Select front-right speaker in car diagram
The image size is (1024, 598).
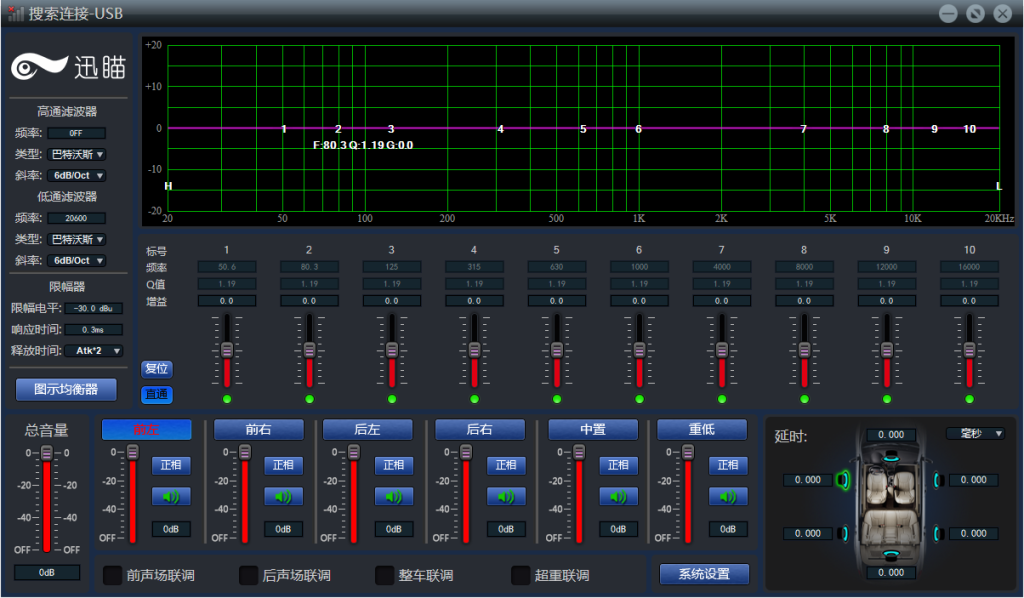pyautogui.click(x=938, y=480)
